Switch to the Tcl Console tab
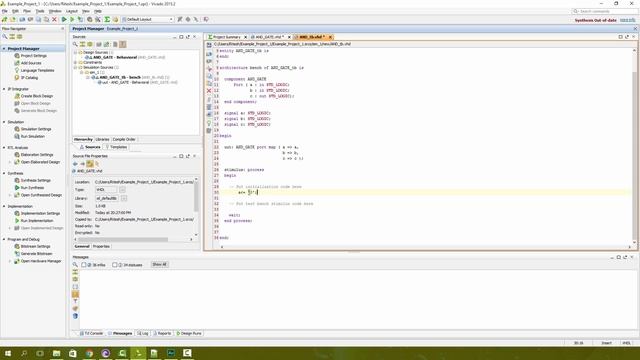 click(91, 333)
